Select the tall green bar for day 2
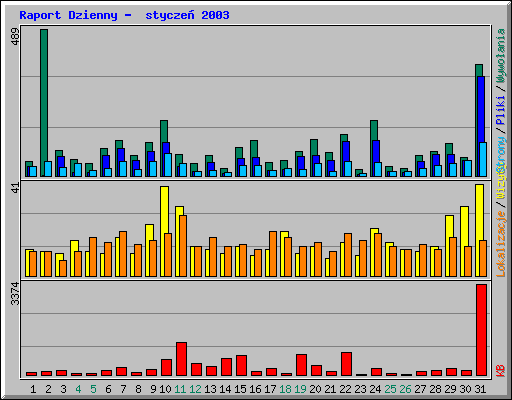Viewport: 512px width, 400px height. tap(44, 103)
